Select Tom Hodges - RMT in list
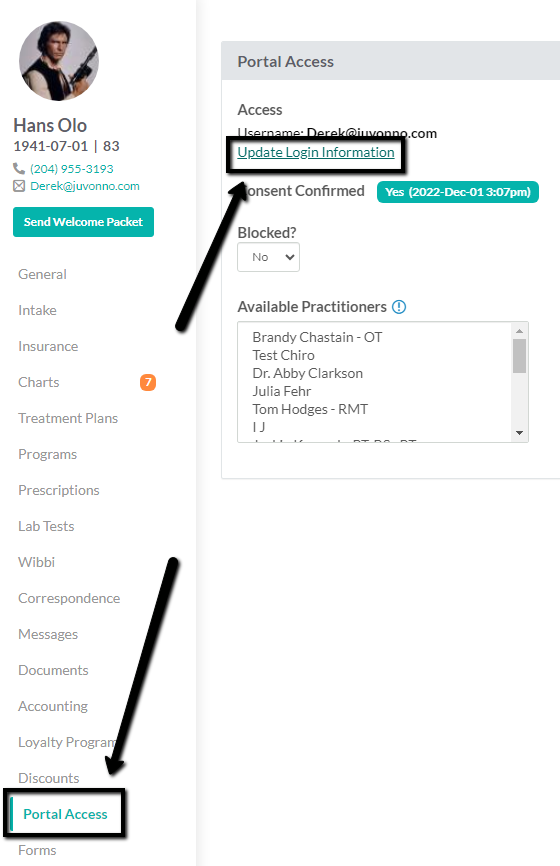This screenshot has height=866, width=560. [310, 409]
